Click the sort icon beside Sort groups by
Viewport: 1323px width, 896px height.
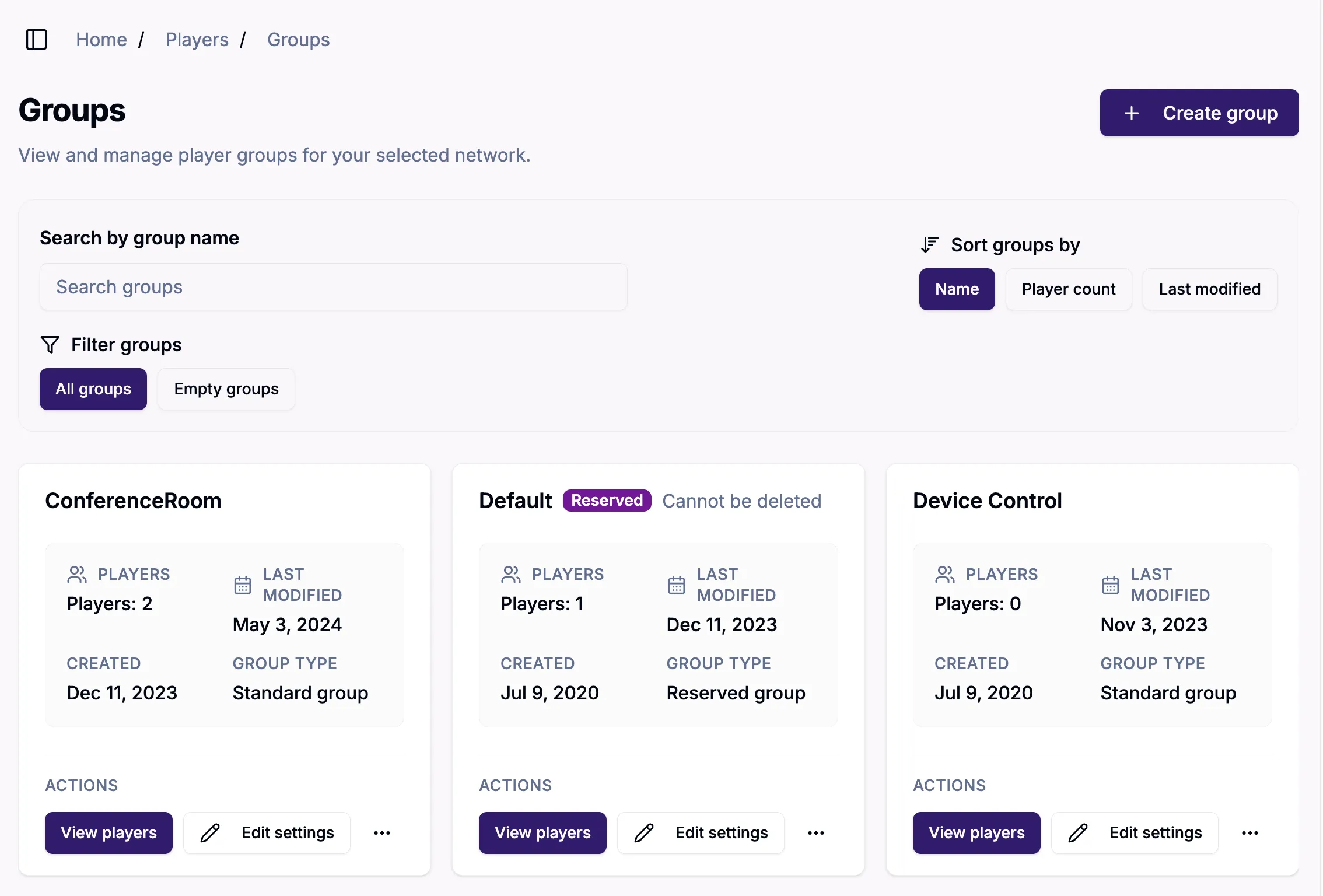point(929,245)
